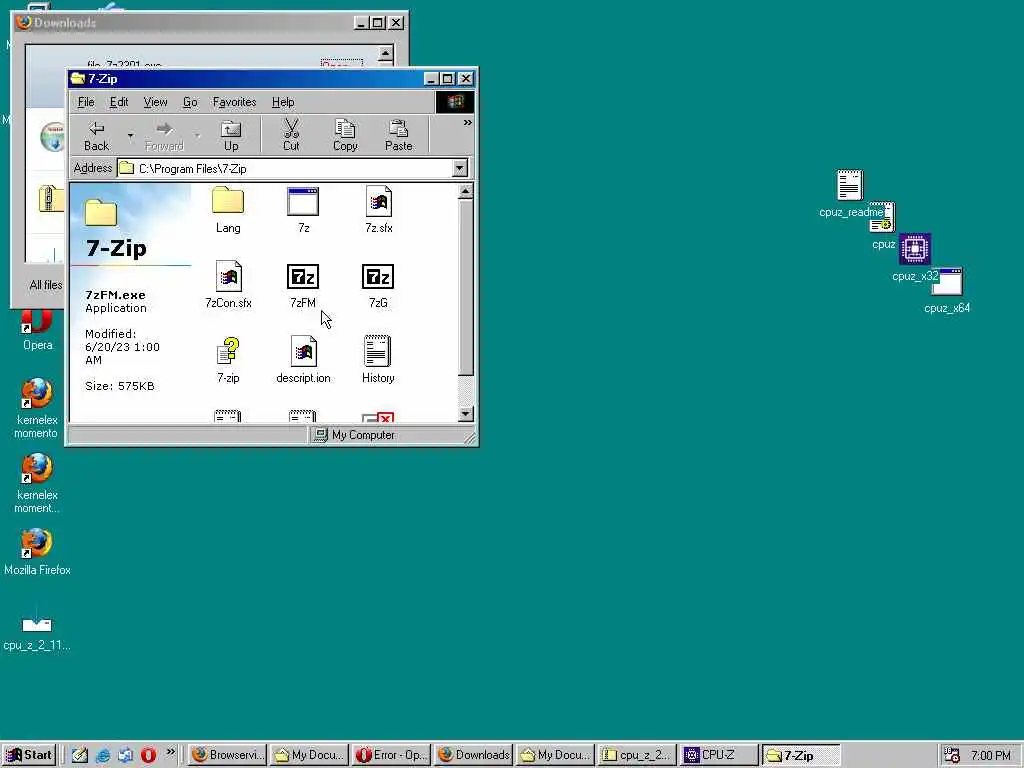
Task: Select the cpuz_x32 desktop icon
Action: [915, 256]
